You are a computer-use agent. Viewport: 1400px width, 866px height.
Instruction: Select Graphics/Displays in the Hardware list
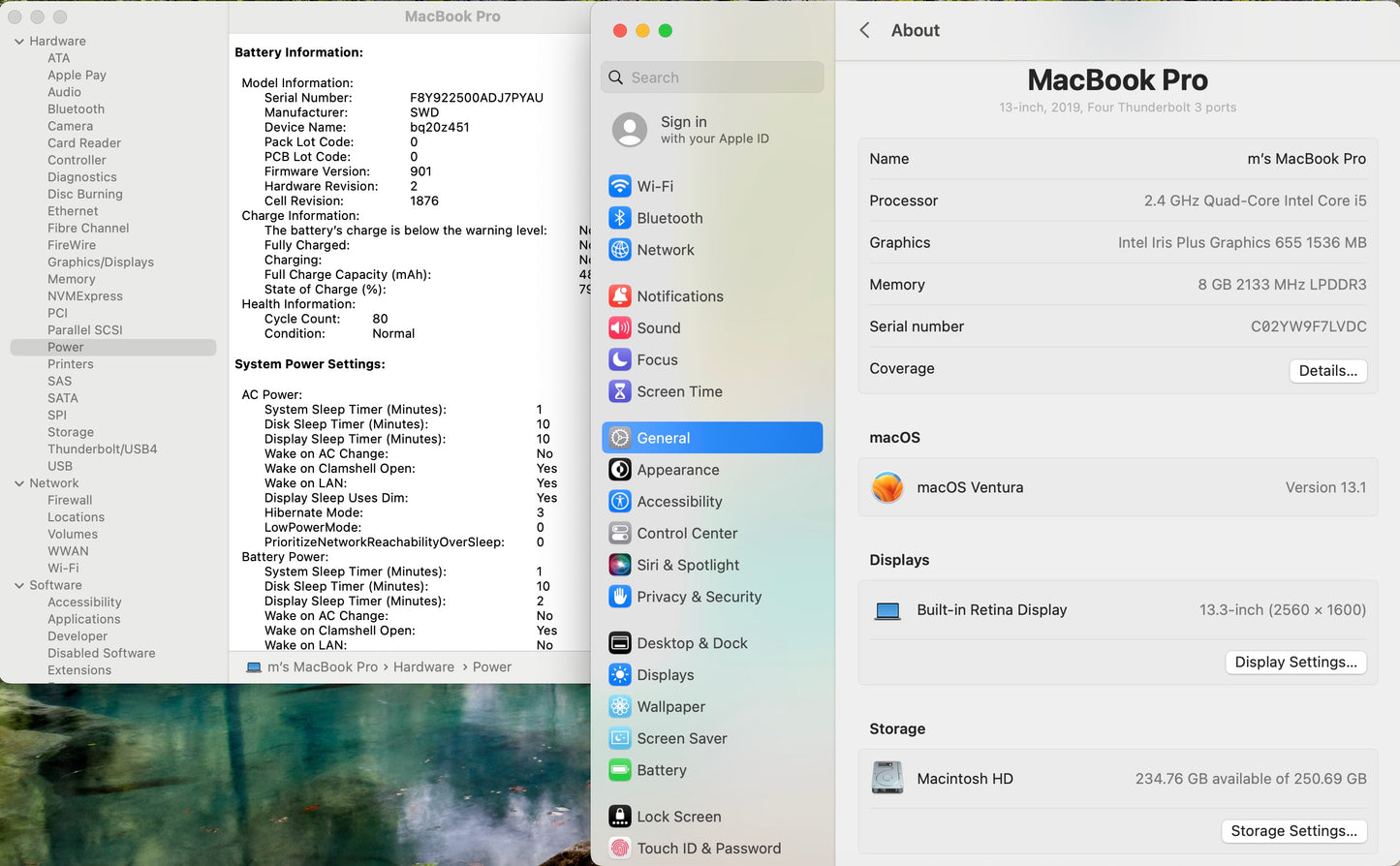coord(101,262)
